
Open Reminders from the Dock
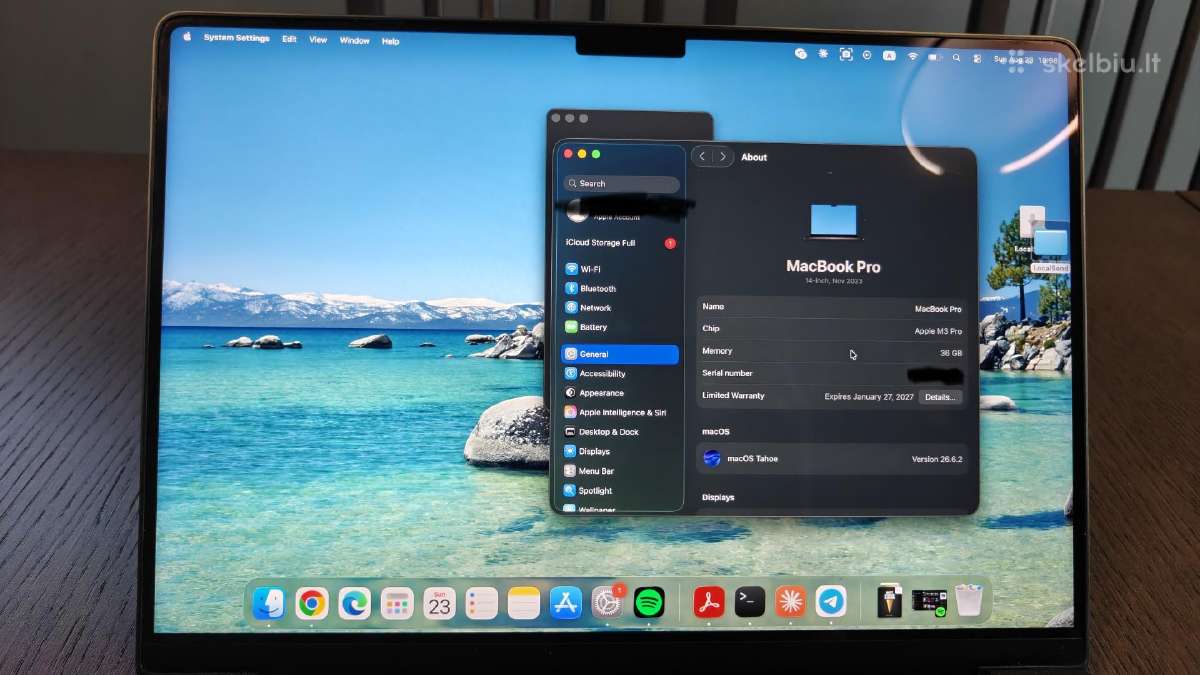tap(481, 603)
